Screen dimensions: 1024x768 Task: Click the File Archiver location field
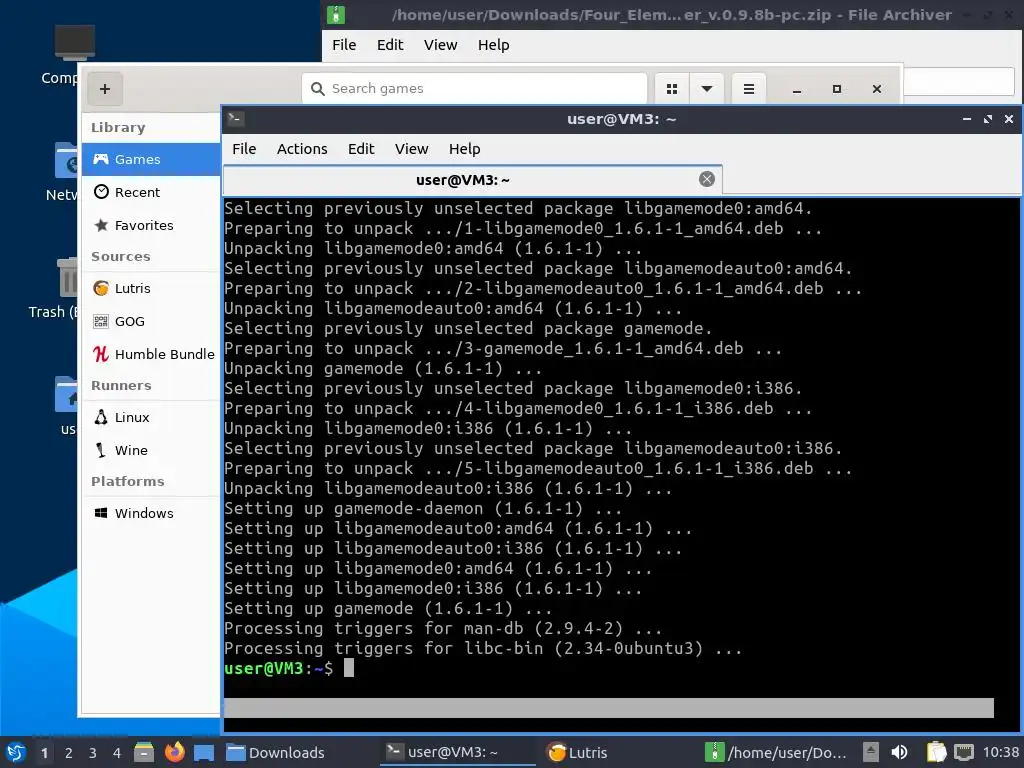click(x=959, y=82)
